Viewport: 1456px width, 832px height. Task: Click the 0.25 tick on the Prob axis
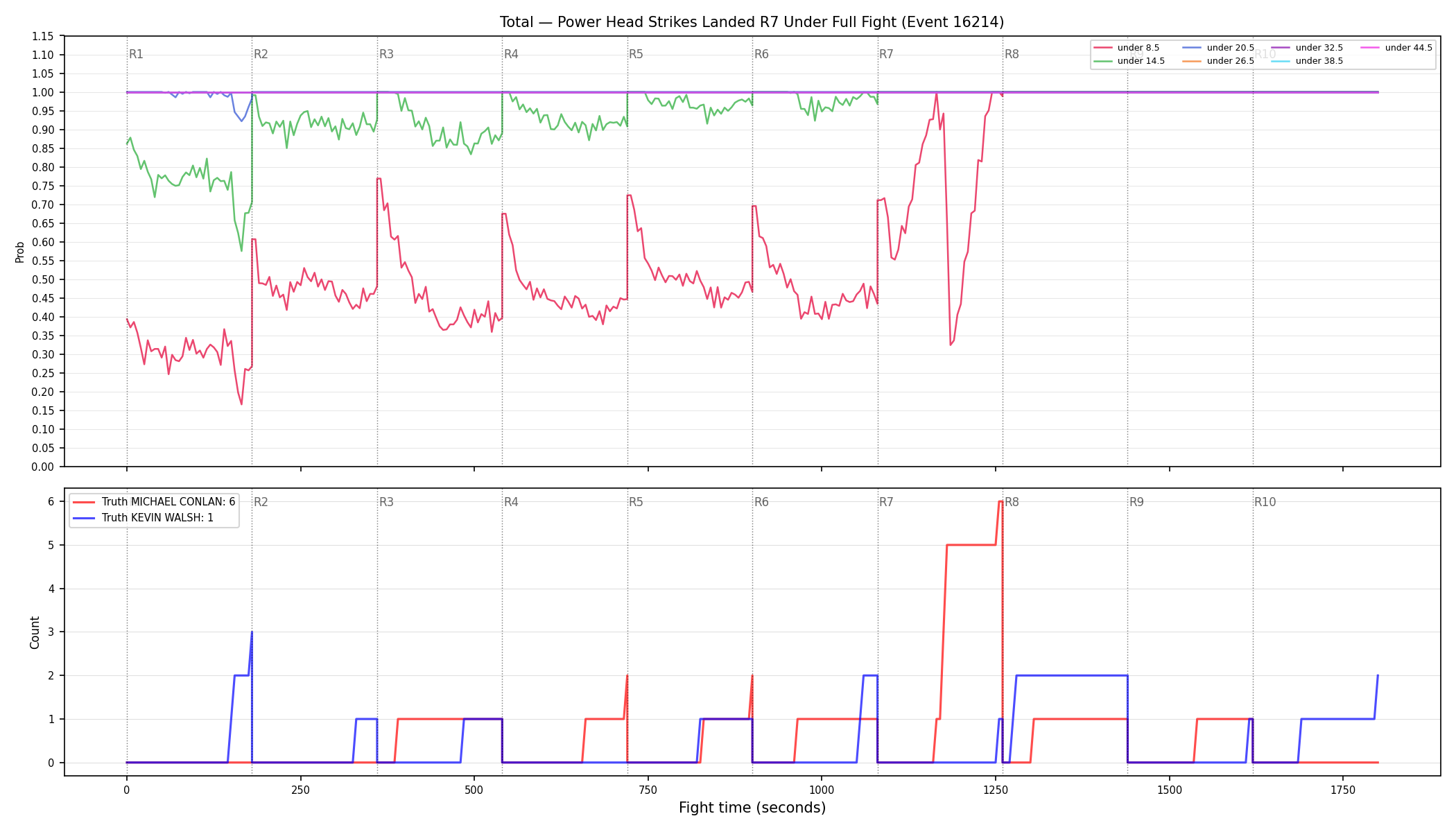43,373
